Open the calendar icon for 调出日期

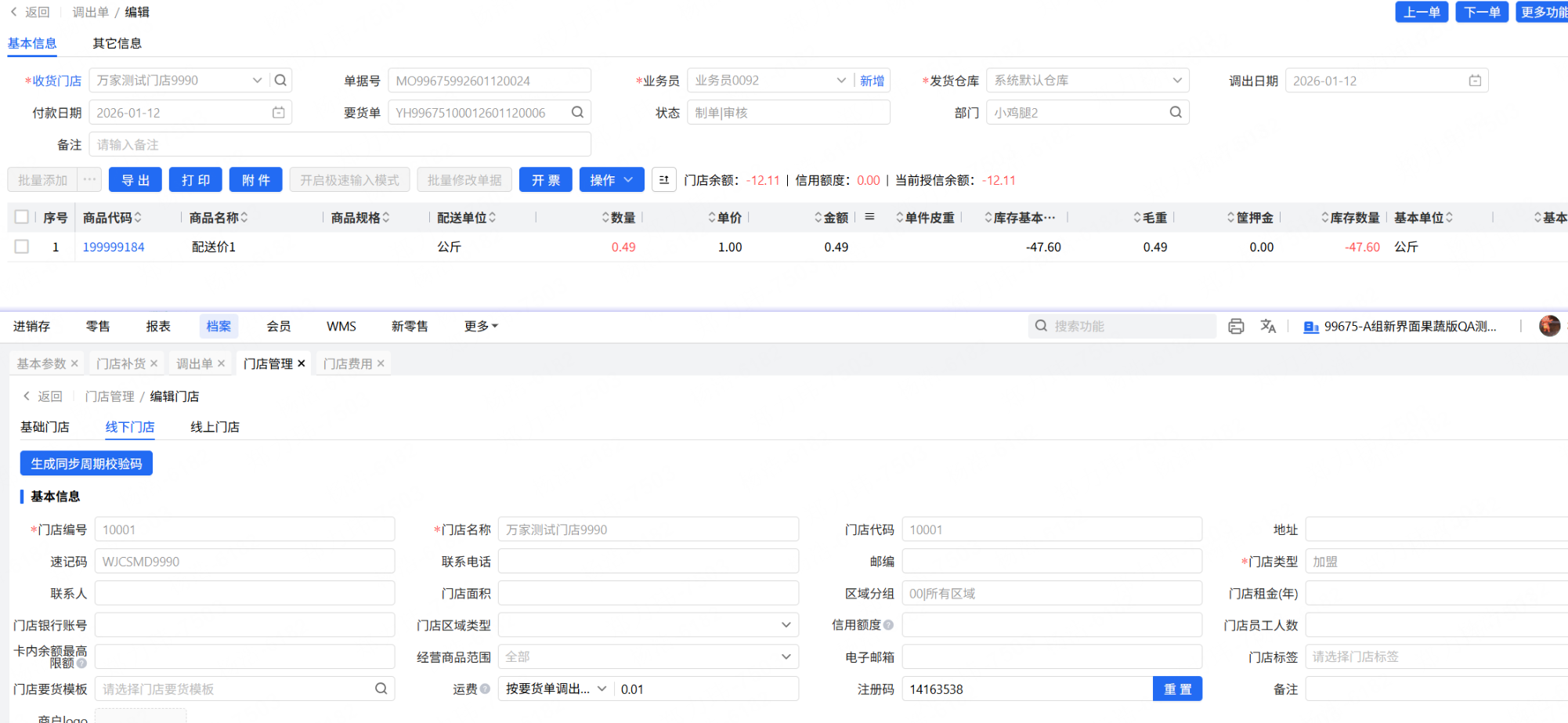[x=1475, y=81]
